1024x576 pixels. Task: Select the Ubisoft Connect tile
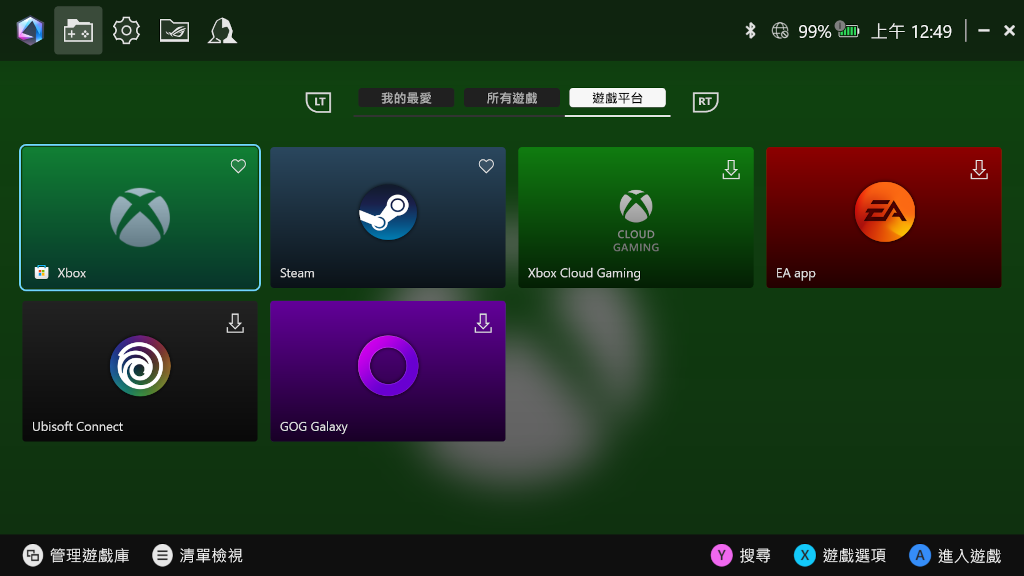click(x=140, y=371)
